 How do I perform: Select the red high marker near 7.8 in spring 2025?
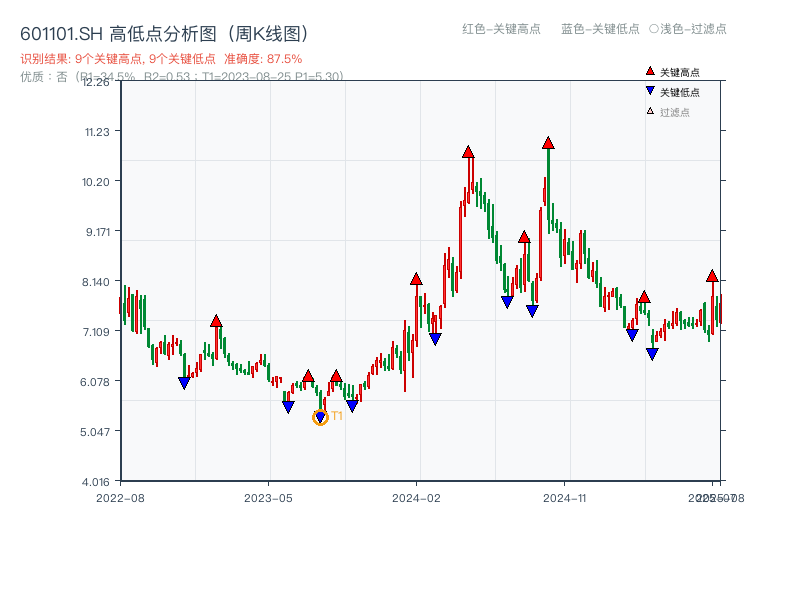click(644, 297)
